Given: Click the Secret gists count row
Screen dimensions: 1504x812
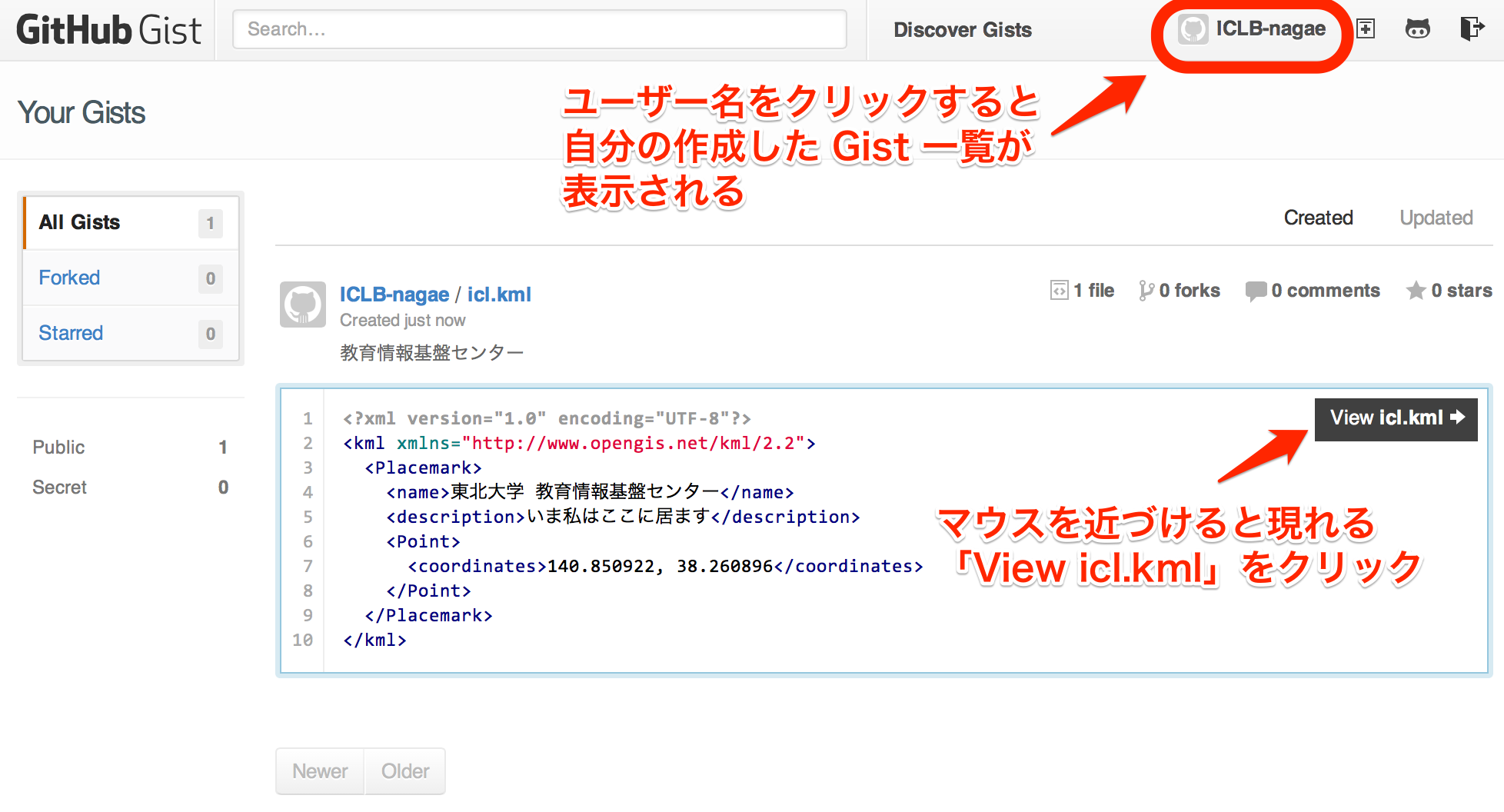Looking at the screenshot, I should coord(130,487).
